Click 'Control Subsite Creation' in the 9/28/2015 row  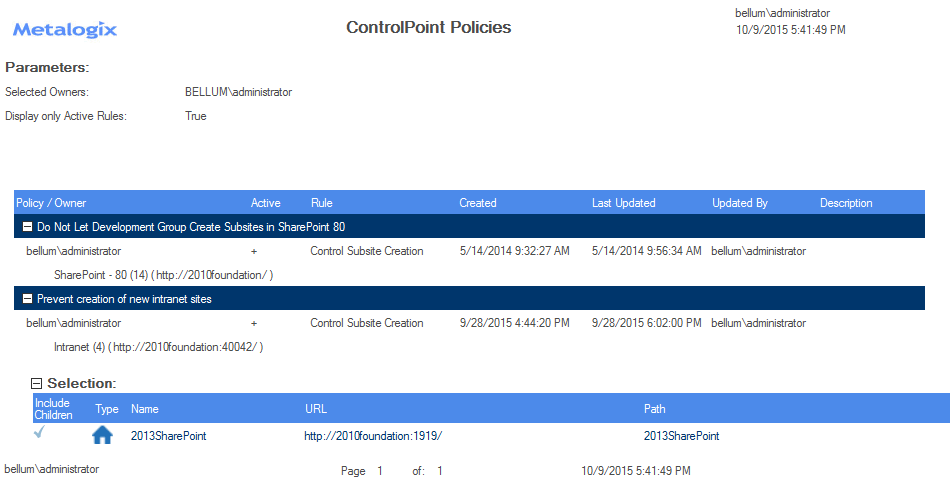367,323
